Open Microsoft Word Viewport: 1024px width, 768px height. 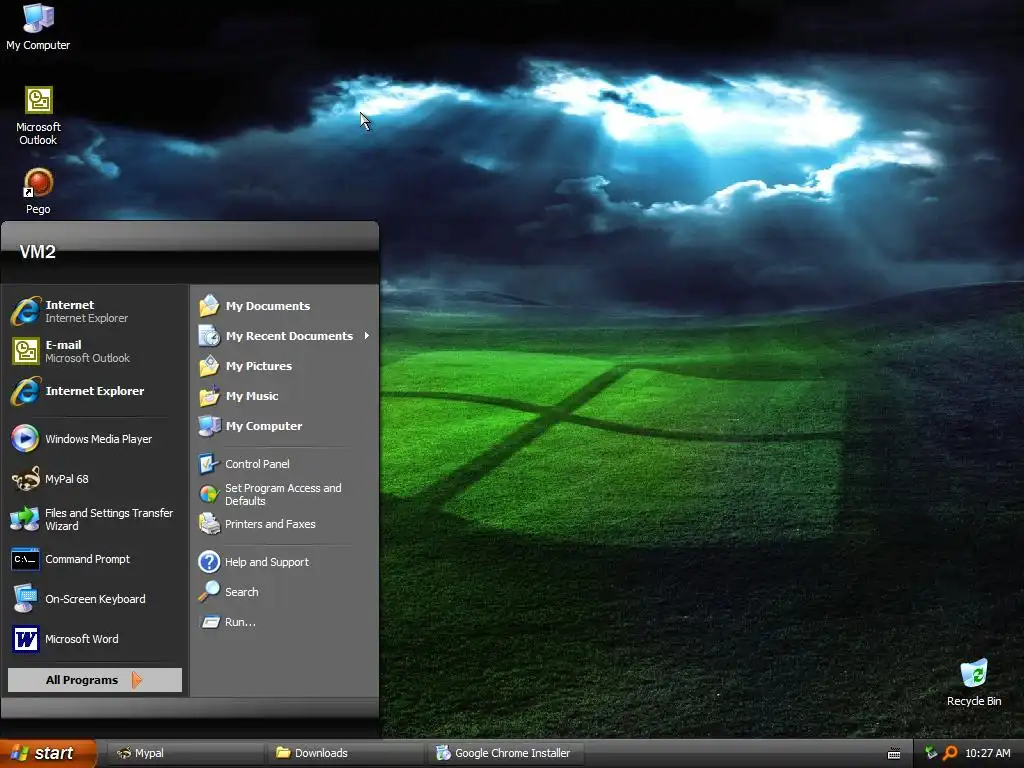click(95, 639)
